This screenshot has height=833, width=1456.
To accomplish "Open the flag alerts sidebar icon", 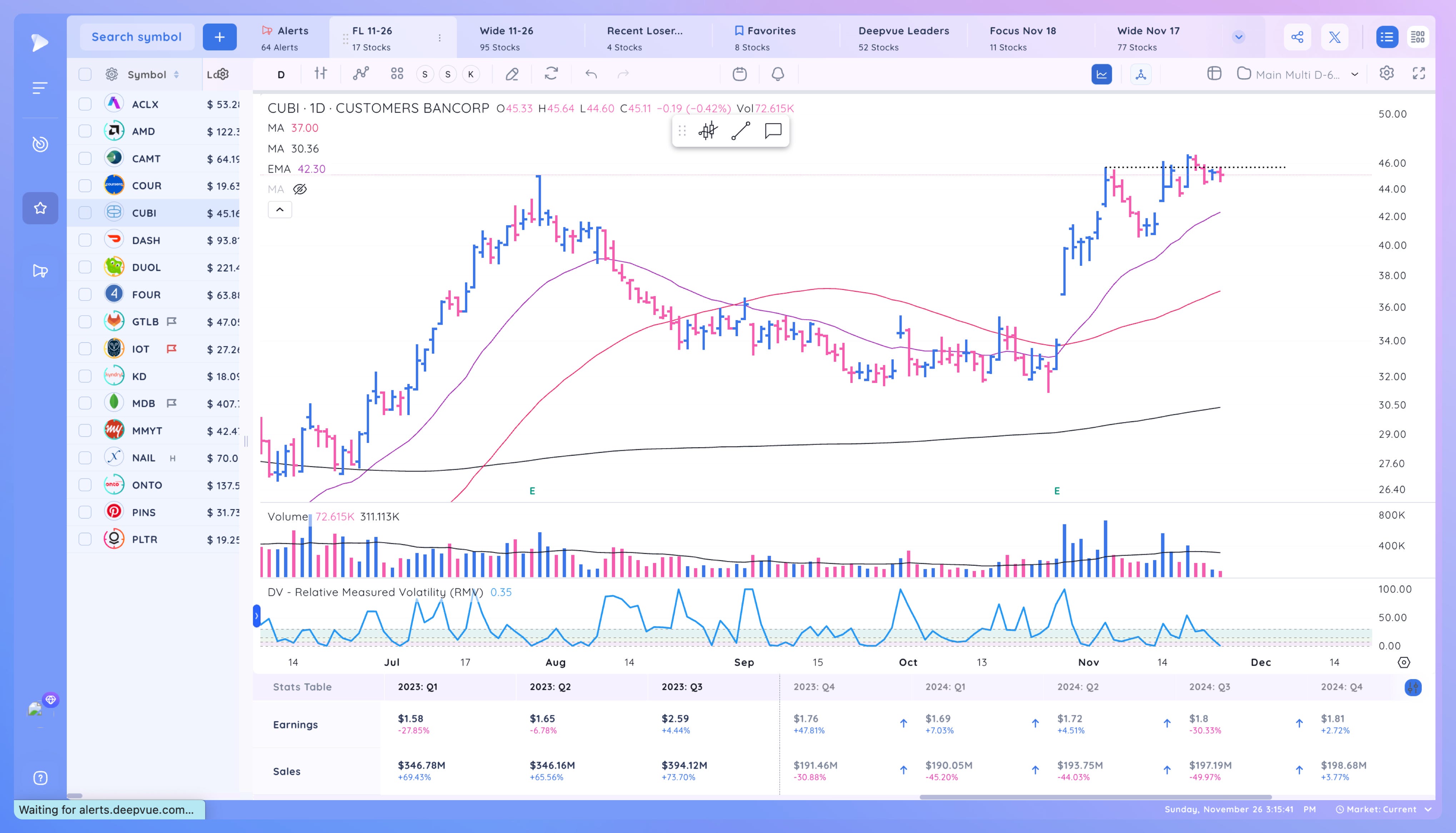I will point(40,271).
